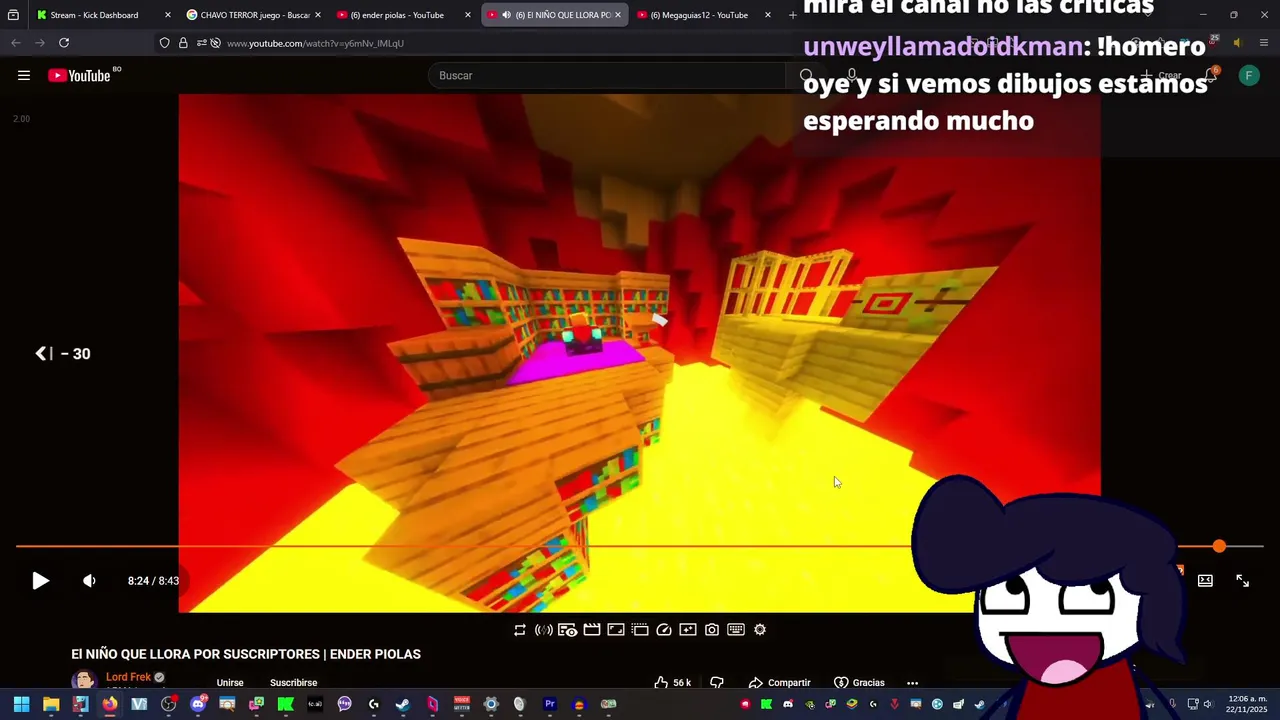Open File Explorer from the taskbar
Image resolution: width=1280 pixels, height=720 pixels.
[x=51, y=704]
